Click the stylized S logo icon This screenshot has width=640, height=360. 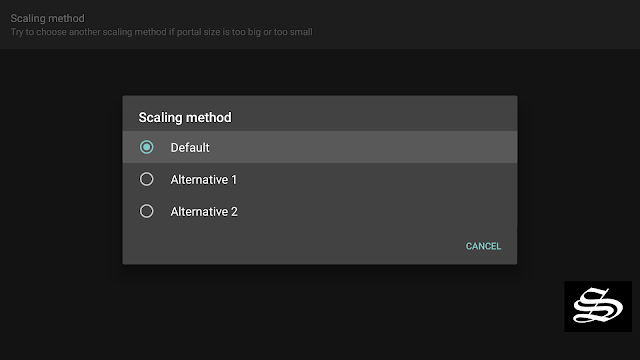(x=598, y=307)
